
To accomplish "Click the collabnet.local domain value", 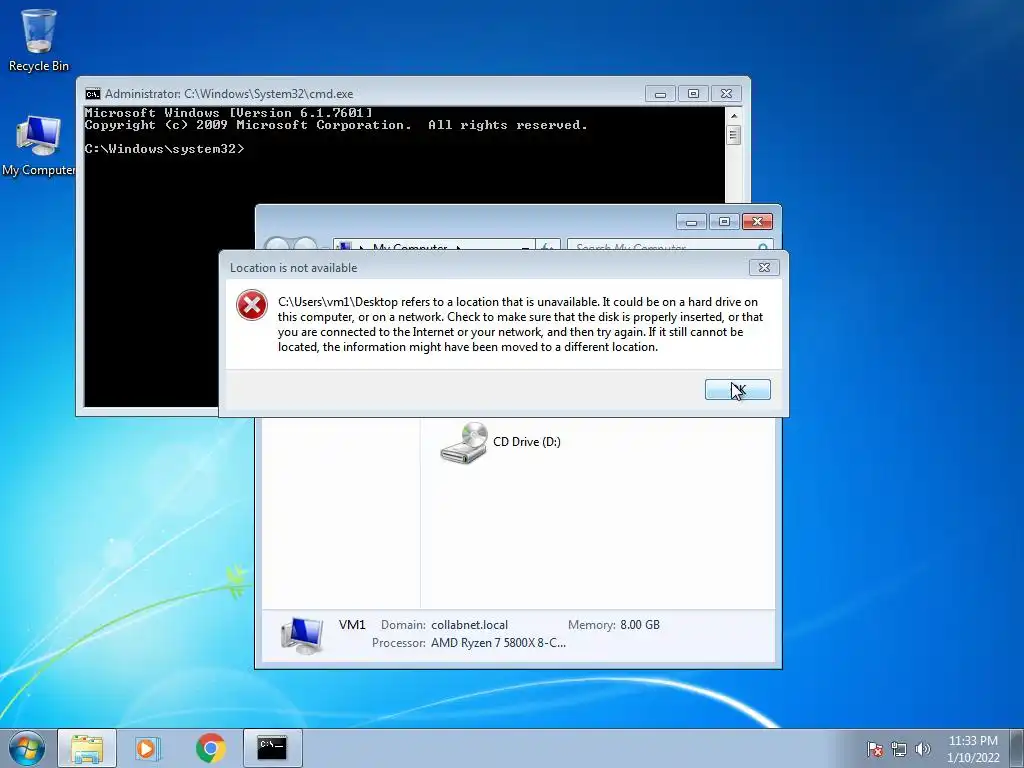I will [469, 625].
